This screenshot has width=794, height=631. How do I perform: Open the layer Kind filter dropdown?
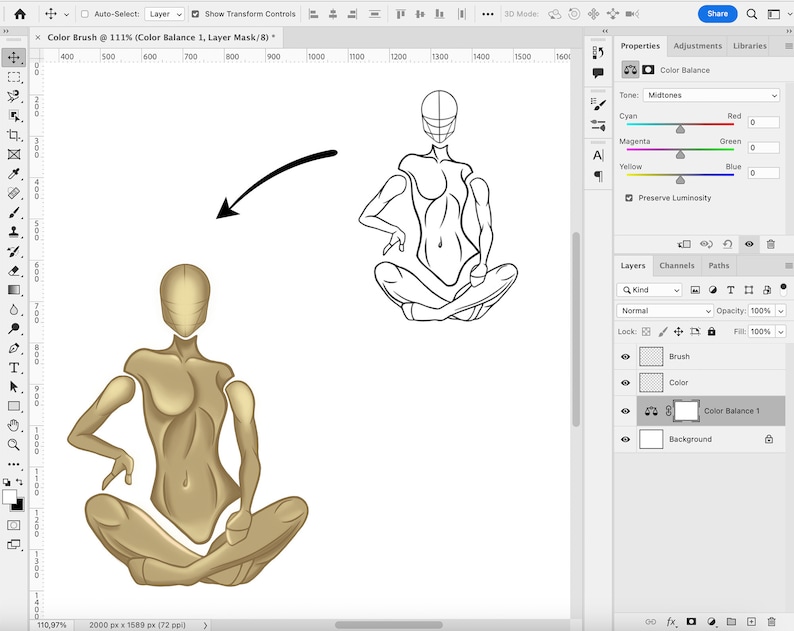649,290
